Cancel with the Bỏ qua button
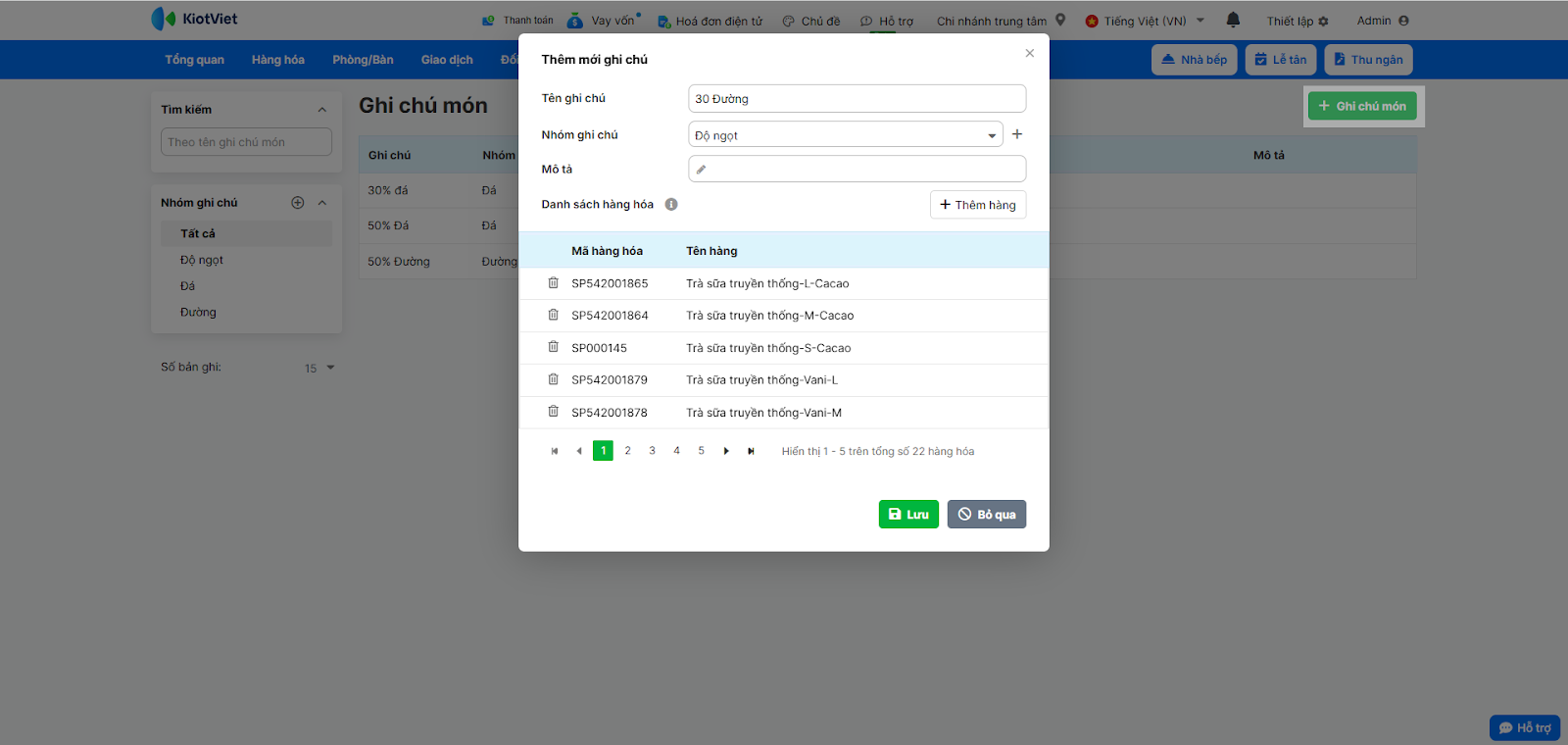 987,515
